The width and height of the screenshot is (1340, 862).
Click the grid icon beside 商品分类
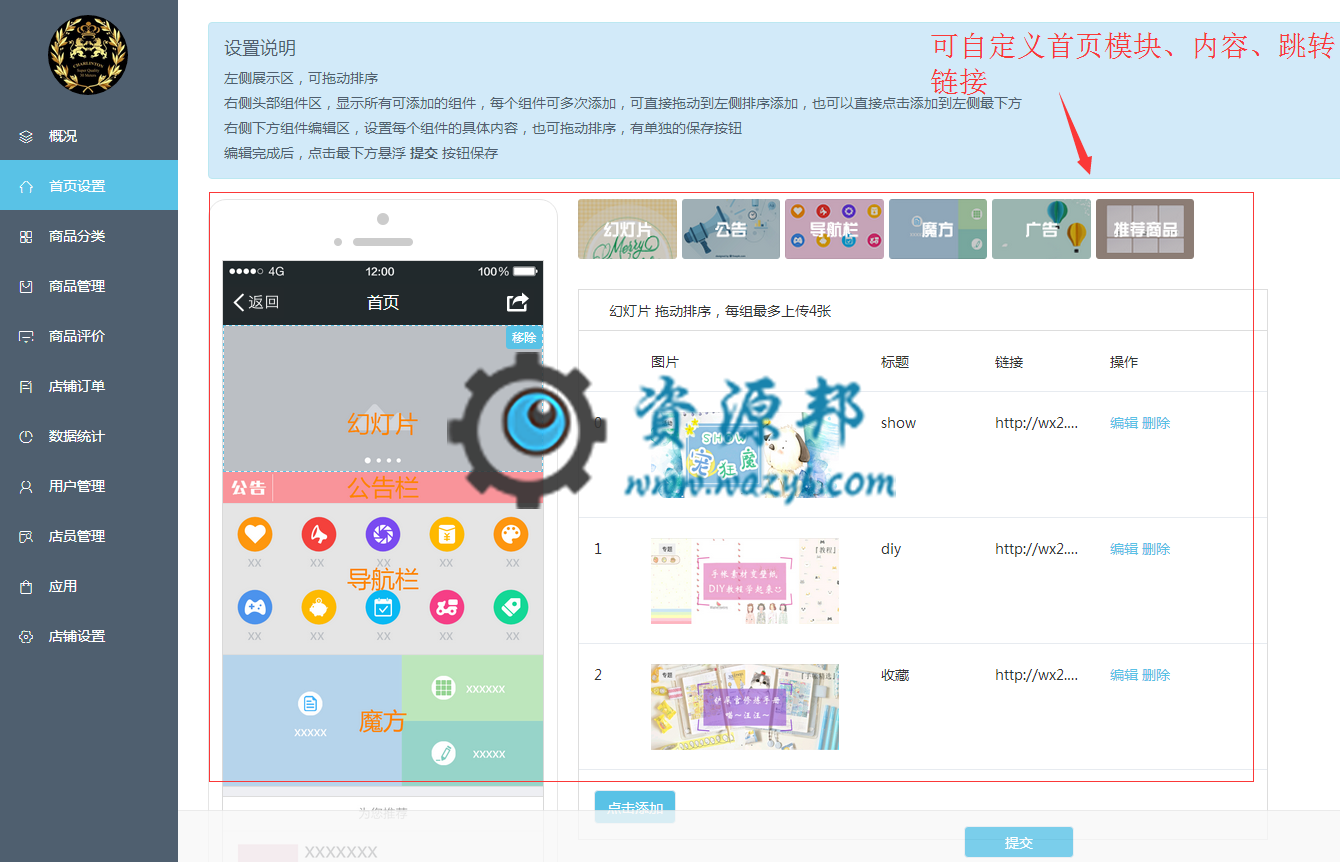(26, 236)
